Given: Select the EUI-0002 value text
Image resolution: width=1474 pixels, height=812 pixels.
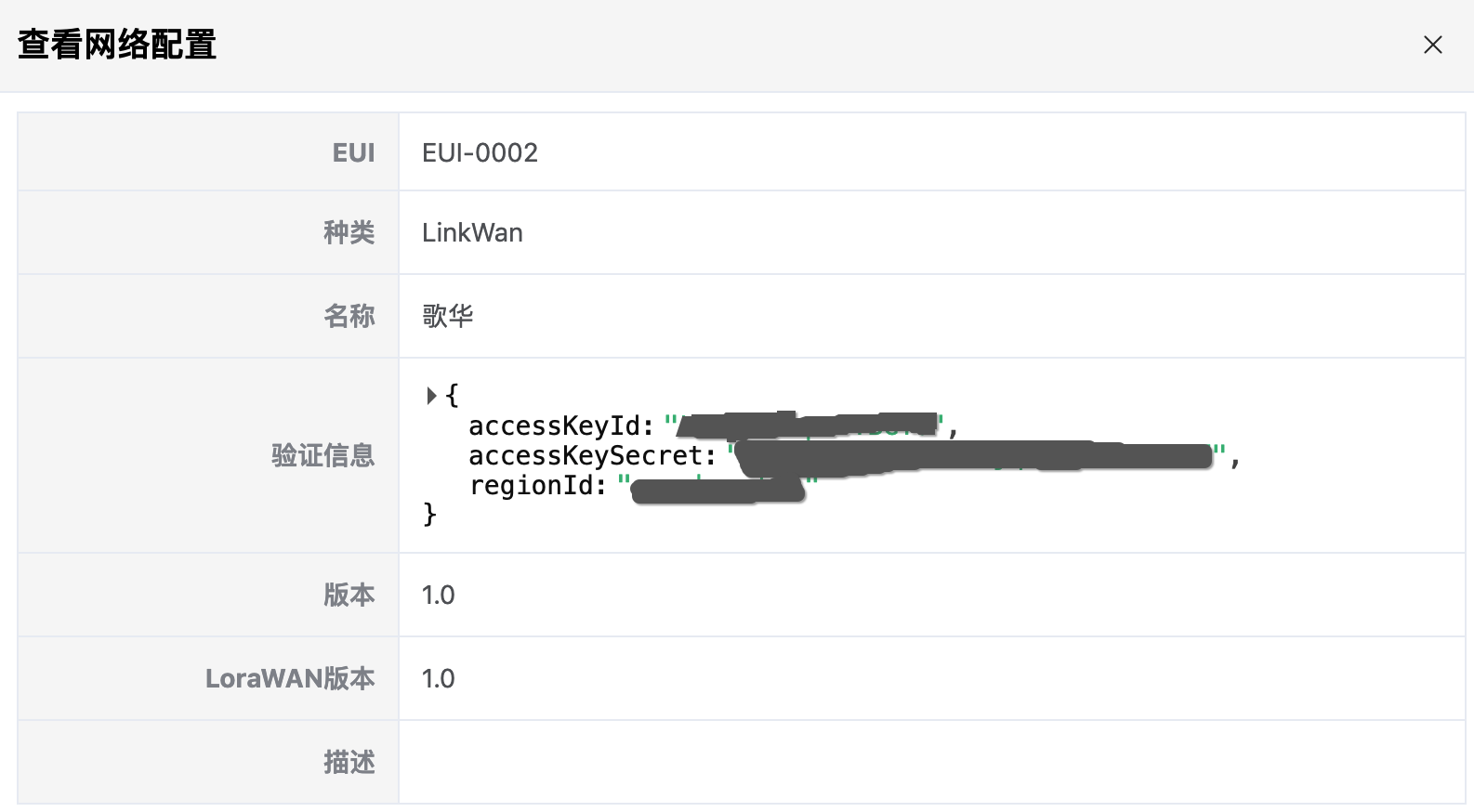Looking at the screenshot, I should 480,152.
